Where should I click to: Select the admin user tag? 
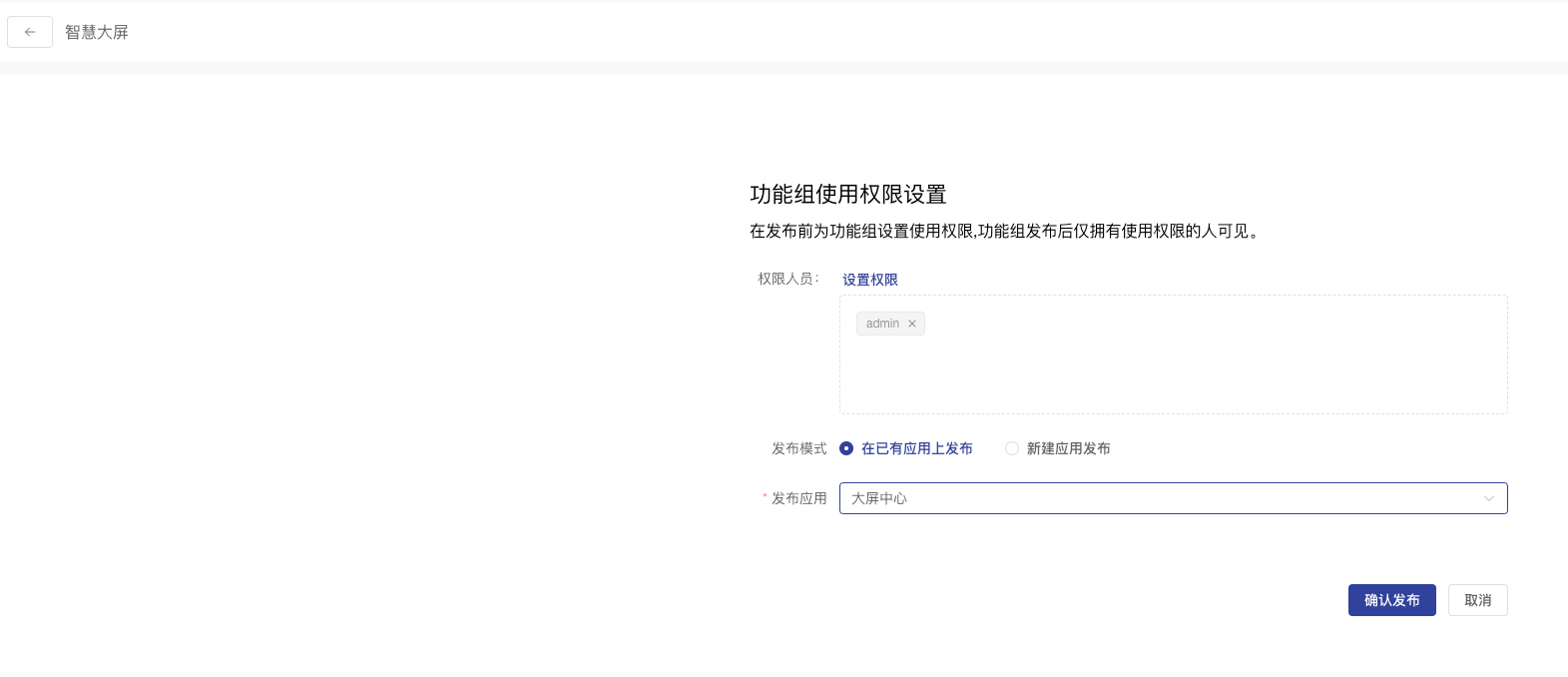[x=882, y=324]
